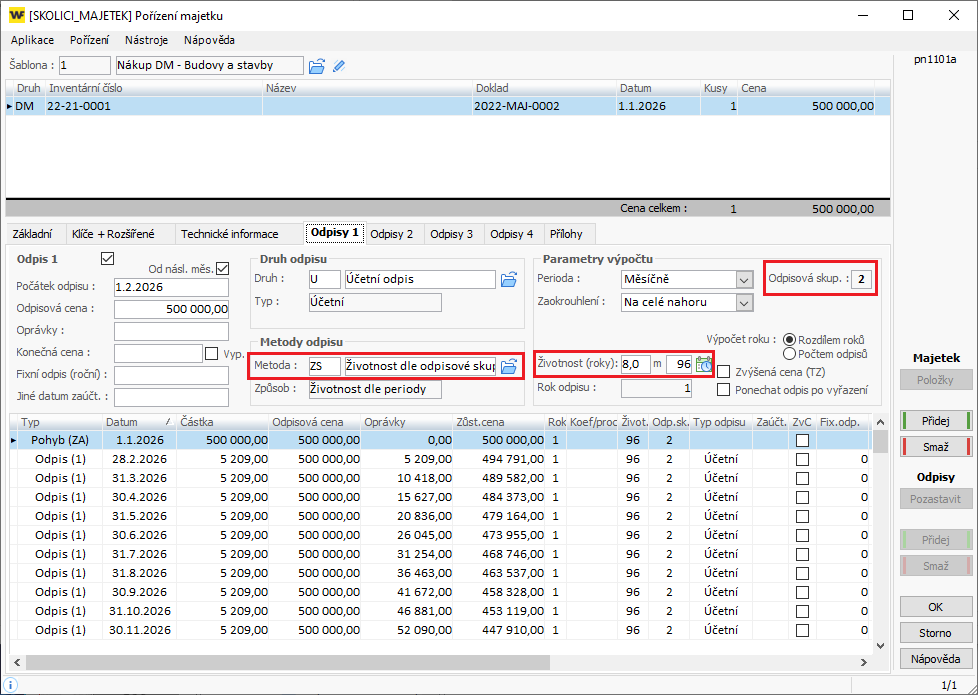Toggle the Od násl. měs. checkbox
Viewport: 978px width, 695px height.
click(222, 268)
